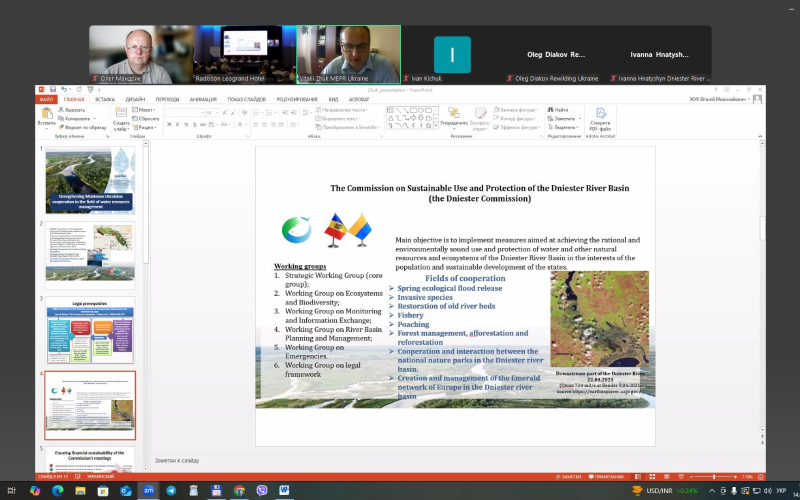800x500 pixels.
Task: Open the font name combo box
Action: [183, 113]
